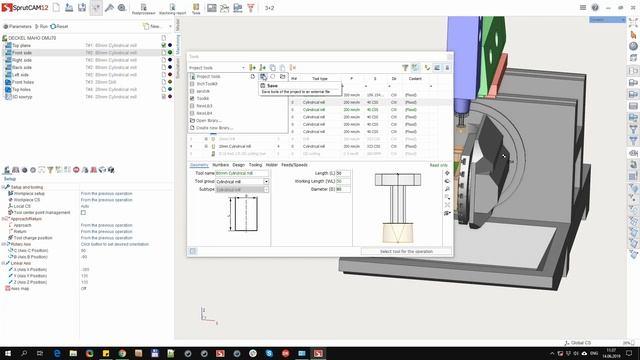This screenshot has width=640, height=360.
Task: Select the Workpiece setup parameter
Action: click(29, 193)
